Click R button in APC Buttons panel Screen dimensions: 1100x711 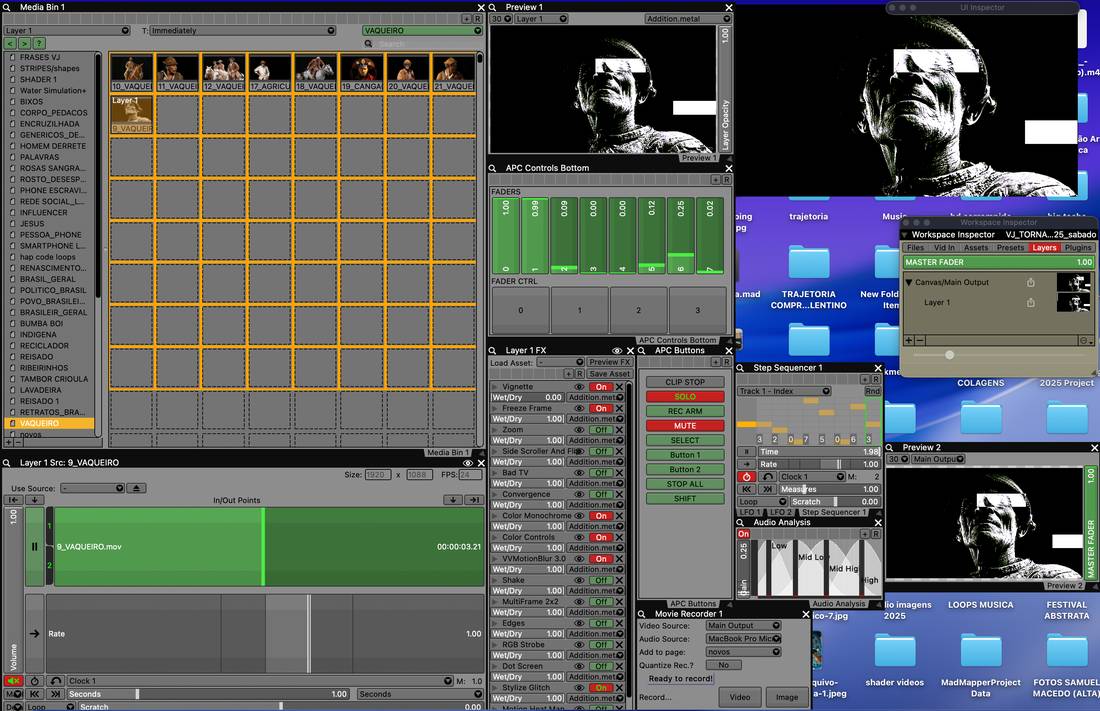[727, 361]
